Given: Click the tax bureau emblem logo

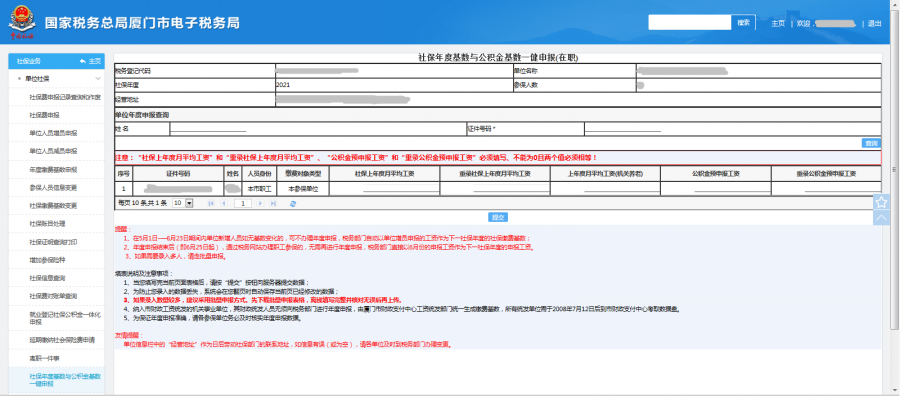Looking at the screenshot, I should click(21, 22).
